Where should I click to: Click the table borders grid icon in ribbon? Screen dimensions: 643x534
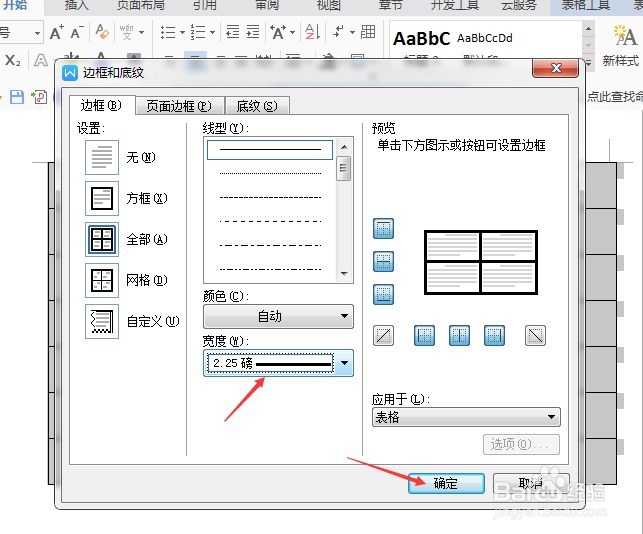tap(368, 32)
